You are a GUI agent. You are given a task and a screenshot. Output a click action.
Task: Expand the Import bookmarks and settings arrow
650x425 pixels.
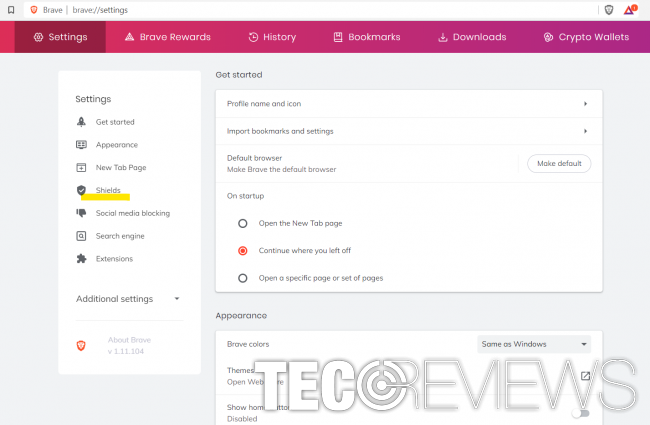[585, 131]
